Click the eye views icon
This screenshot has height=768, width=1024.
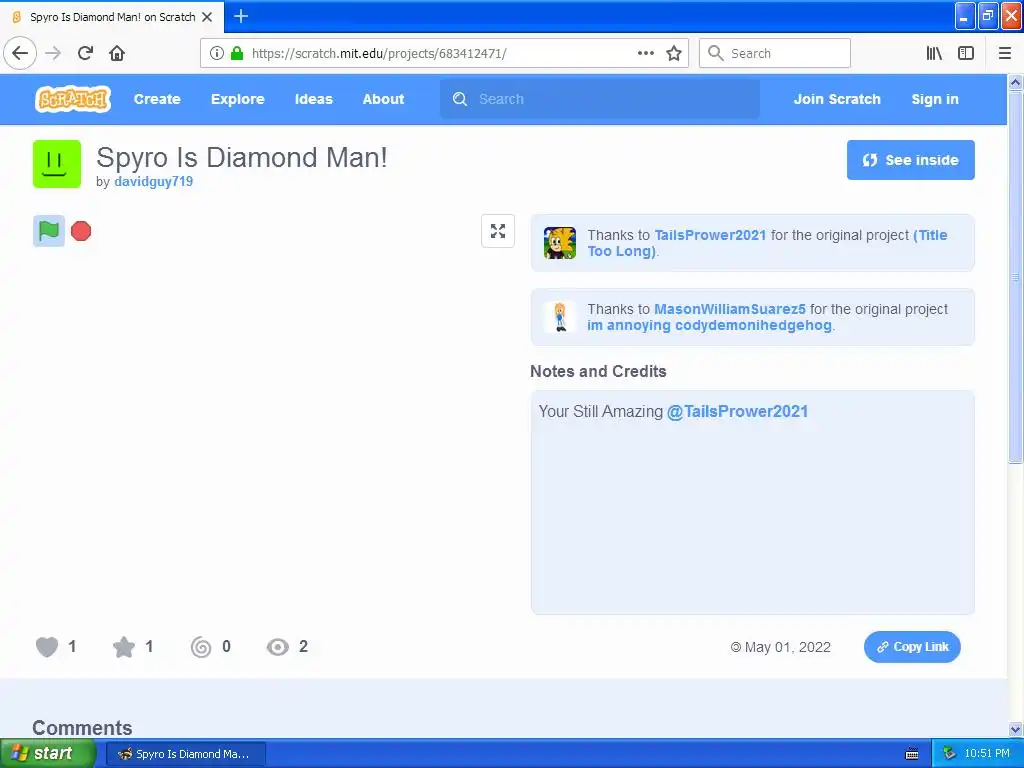click(x=278, y=647)
